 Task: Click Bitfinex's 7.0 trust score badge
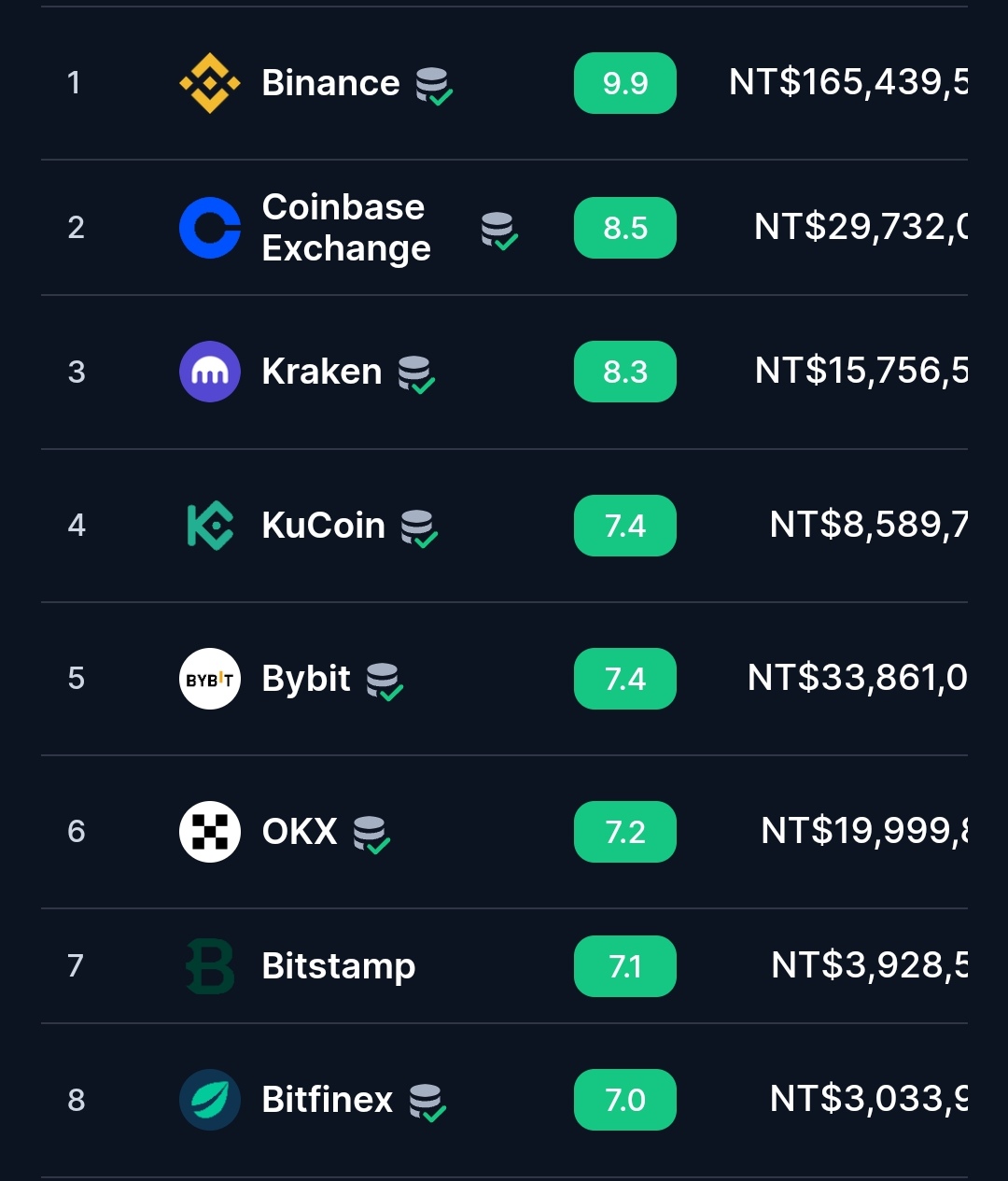pos(624,1100)
